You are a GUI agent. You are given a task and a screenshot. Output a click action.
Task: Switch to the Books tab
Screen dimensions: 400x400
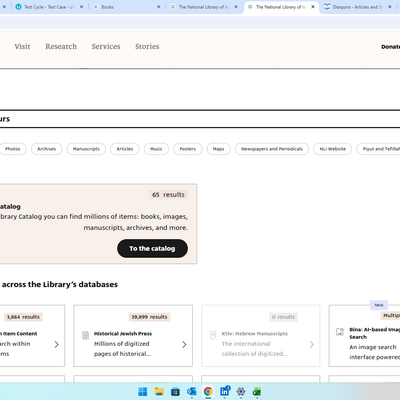tap(127, 7)
